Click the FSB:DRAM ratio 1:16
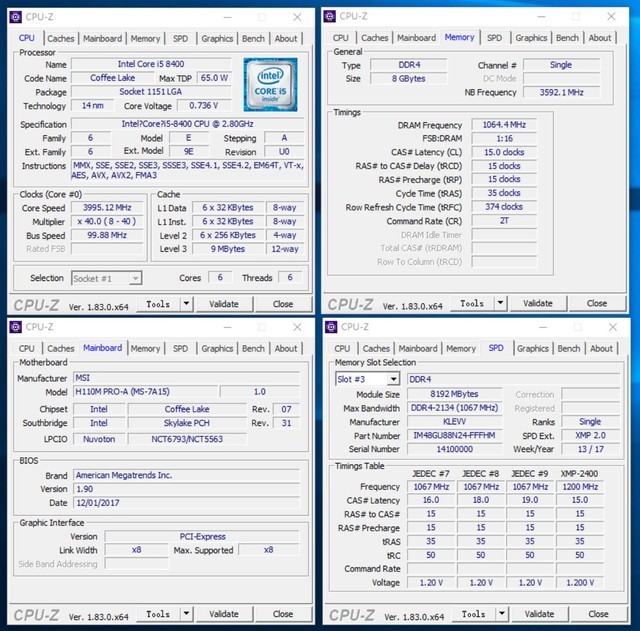Screen dimensions: 640x631 pos(504,138)
